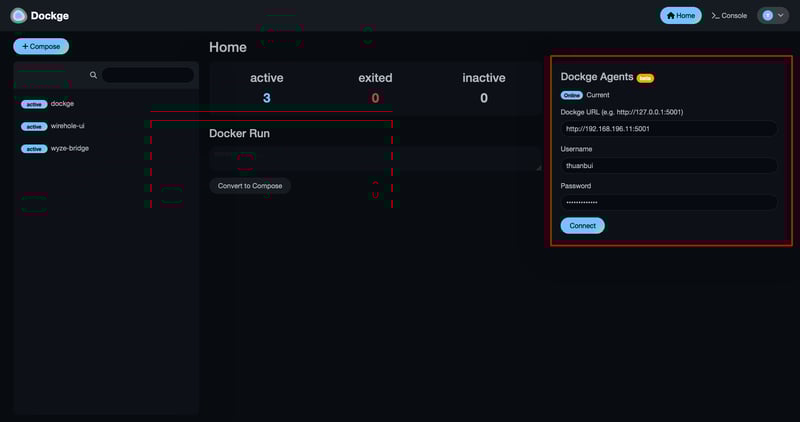
Task: Click the Online status badge
Action: click(571, 95)
